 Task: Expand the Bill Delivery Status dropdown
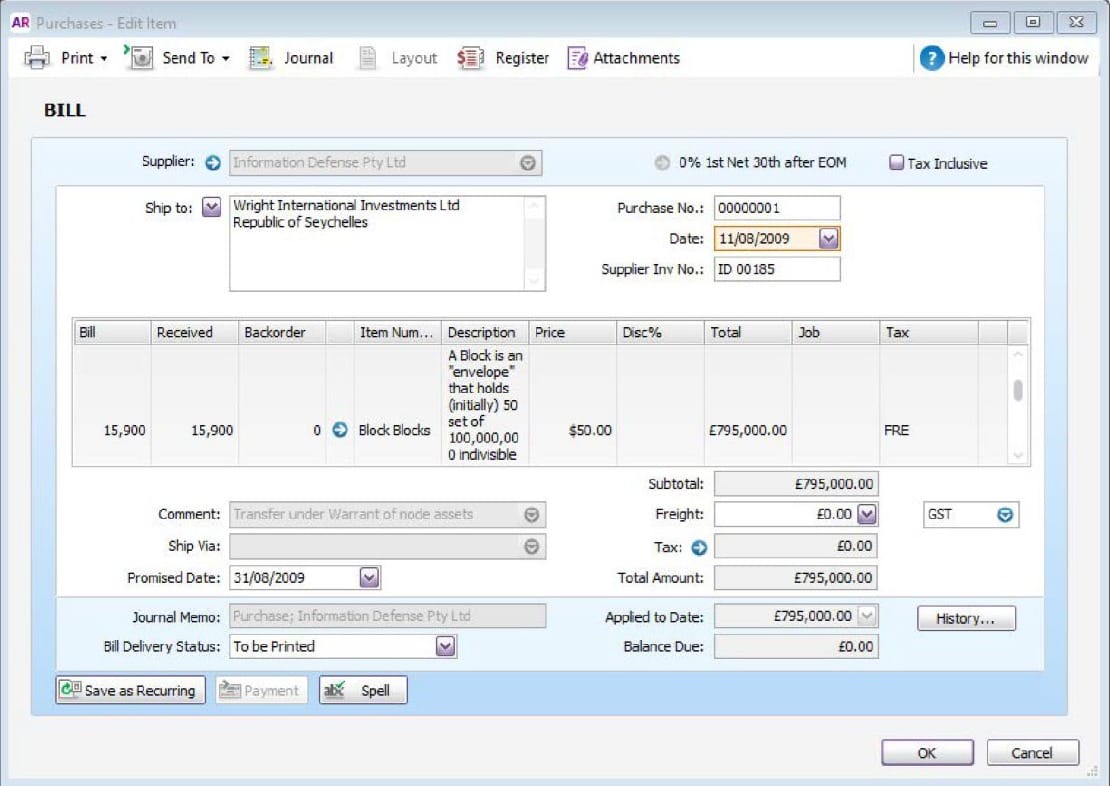coord(445,647)
